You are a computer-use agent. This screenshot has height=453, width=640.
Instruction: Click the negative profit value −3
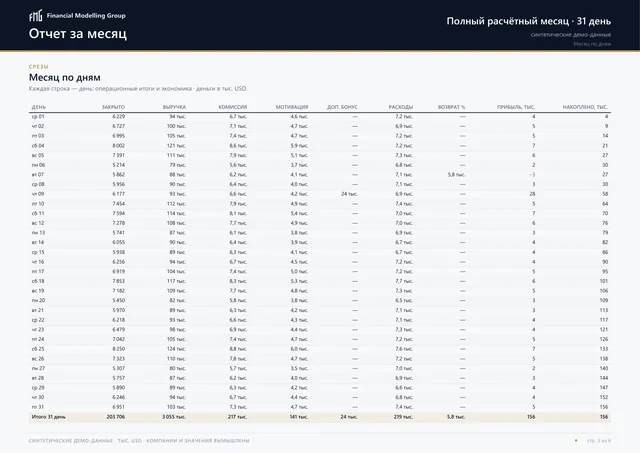click(532, 175)
